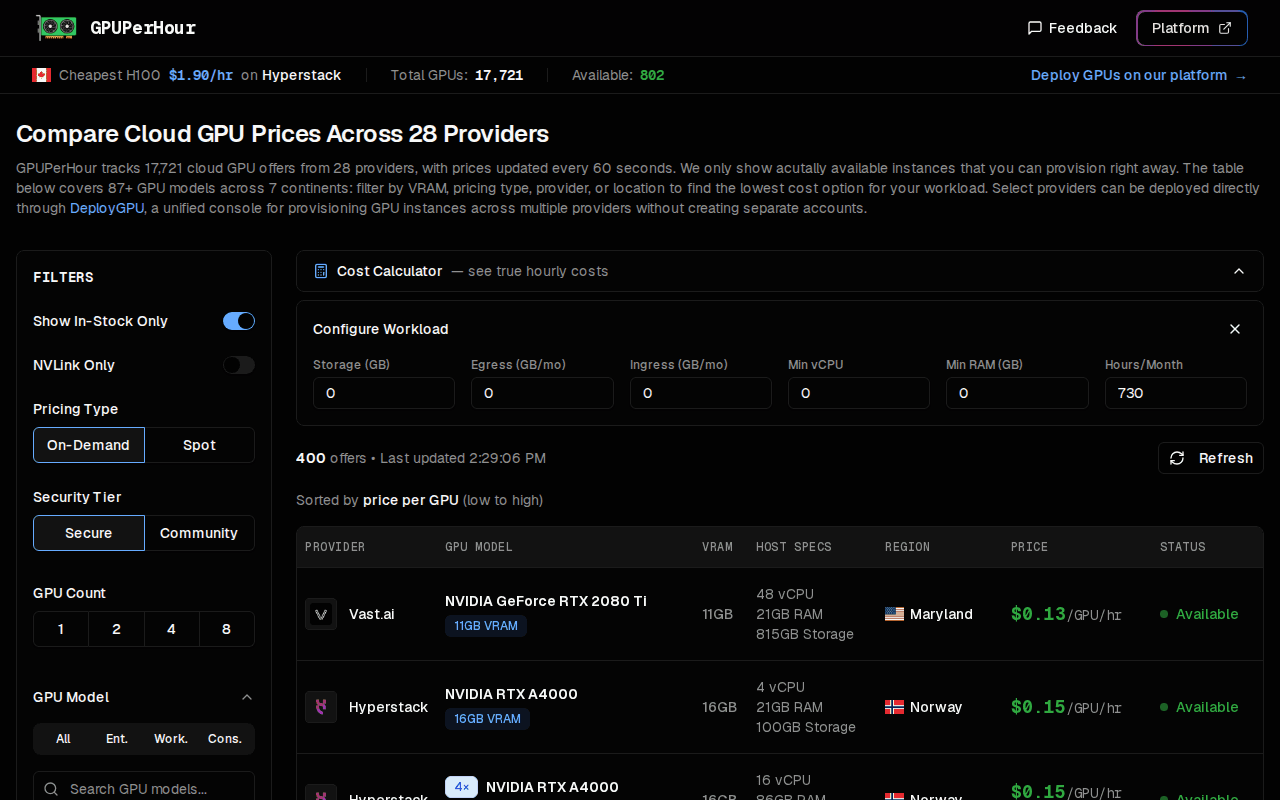The width and height of the screenshot is (1280, 800).
Task: Open the DeployGPU link in description
Action: 107,208
